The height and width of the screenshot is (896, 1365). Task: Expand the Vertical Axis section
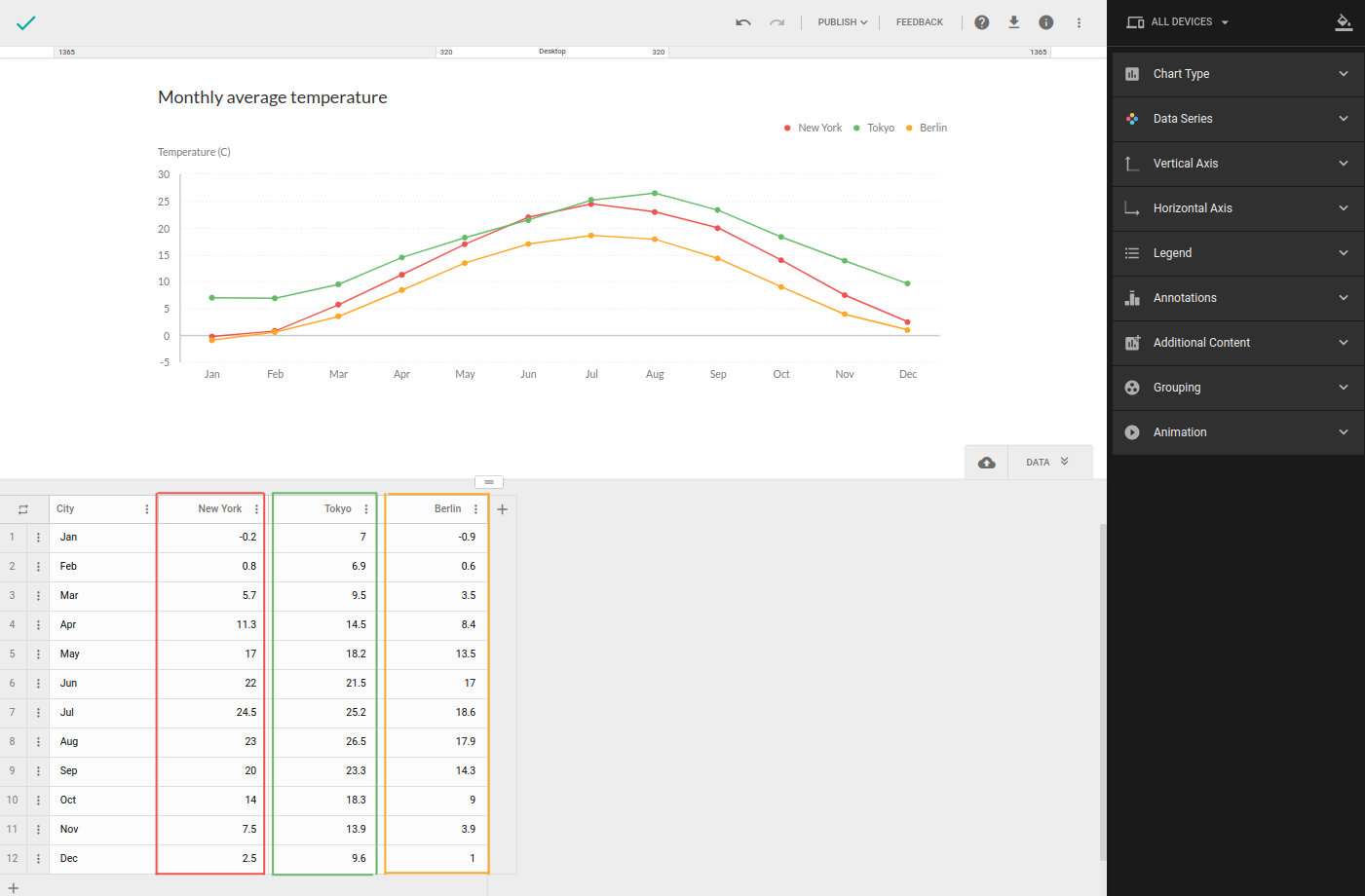(1237, 164)
